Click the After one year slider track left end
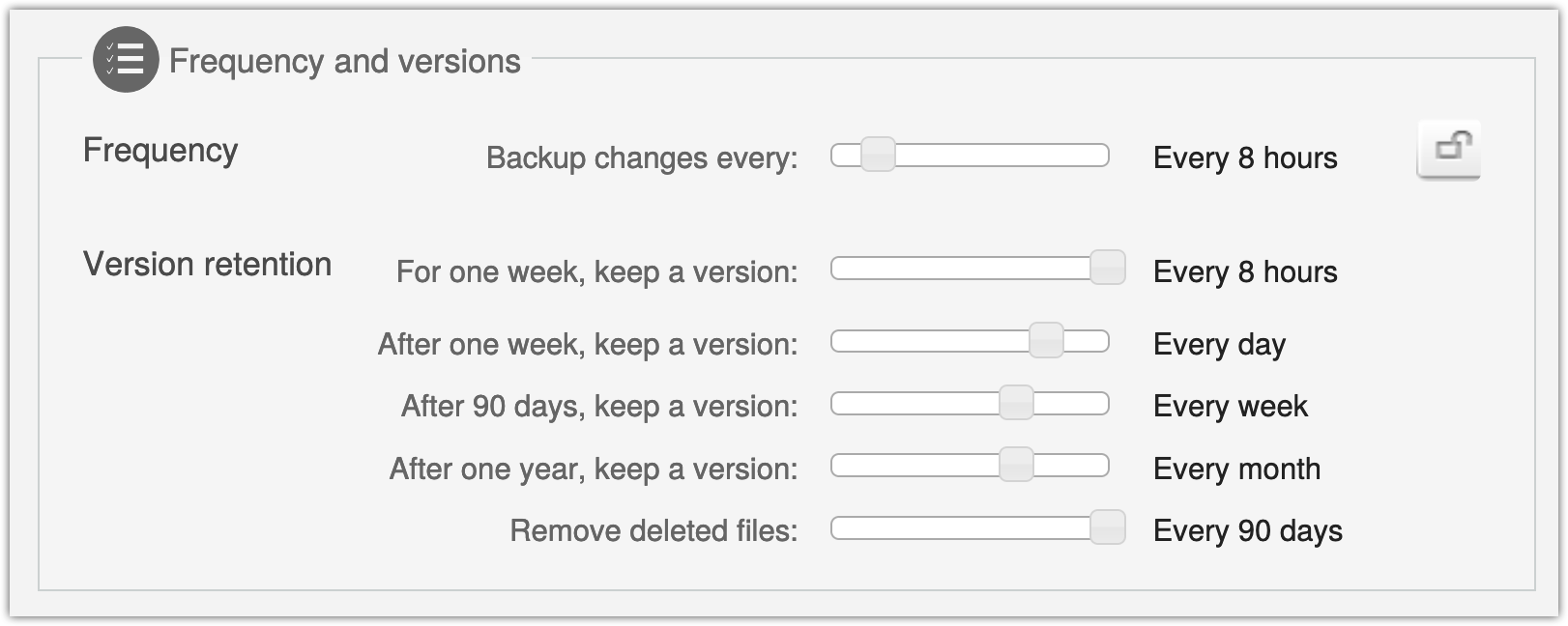This screenshot has height=626, width=1568. [839, 466]
